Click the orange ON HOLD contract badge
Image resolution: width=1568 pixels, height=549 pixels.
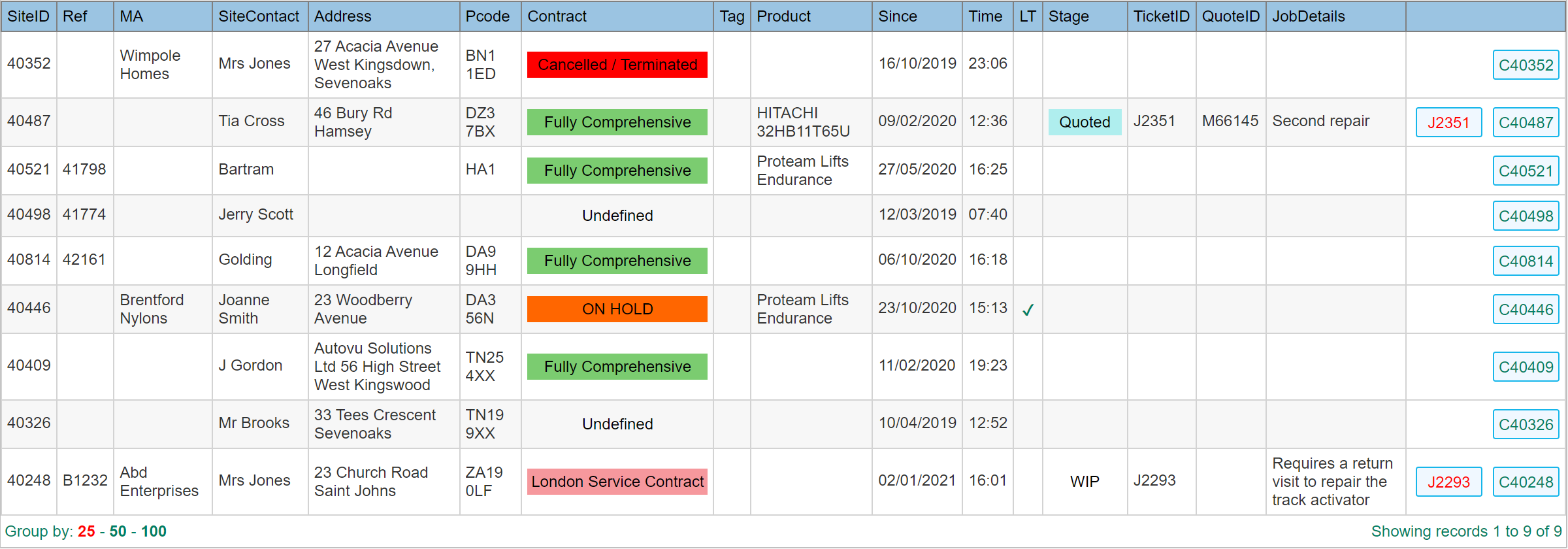[617, 310]
